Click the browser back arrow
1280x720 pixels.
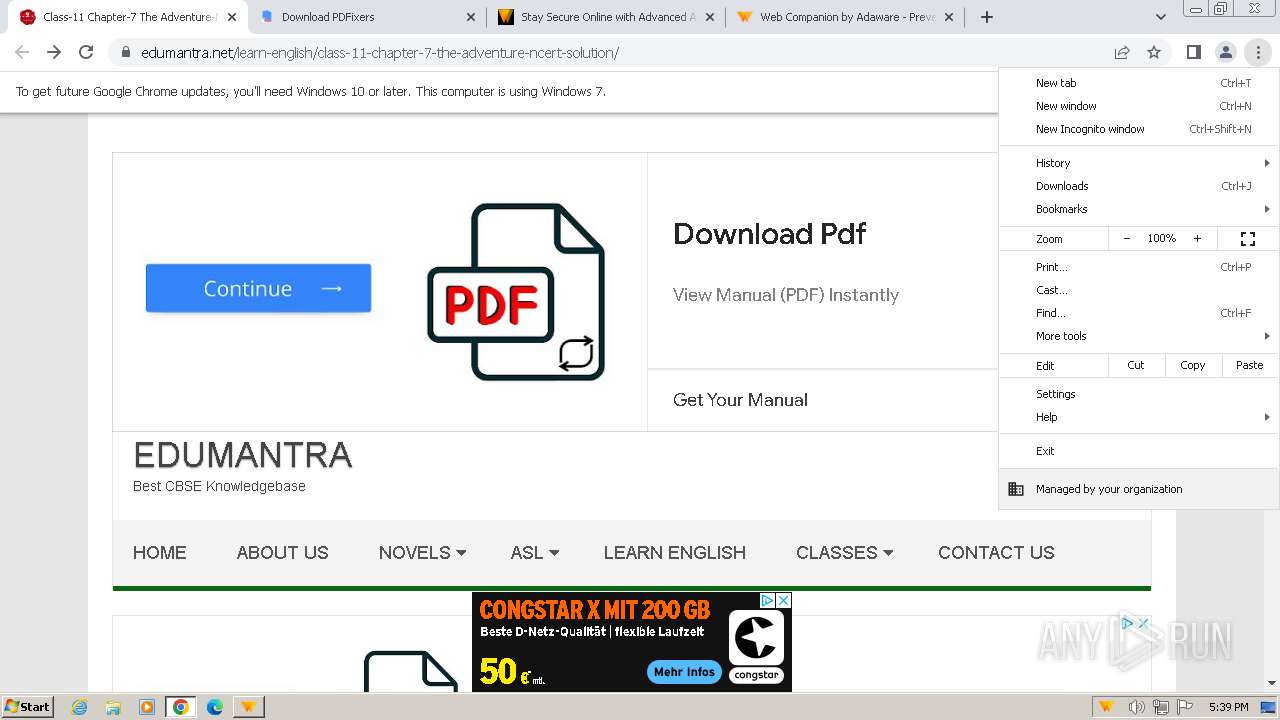22,52
